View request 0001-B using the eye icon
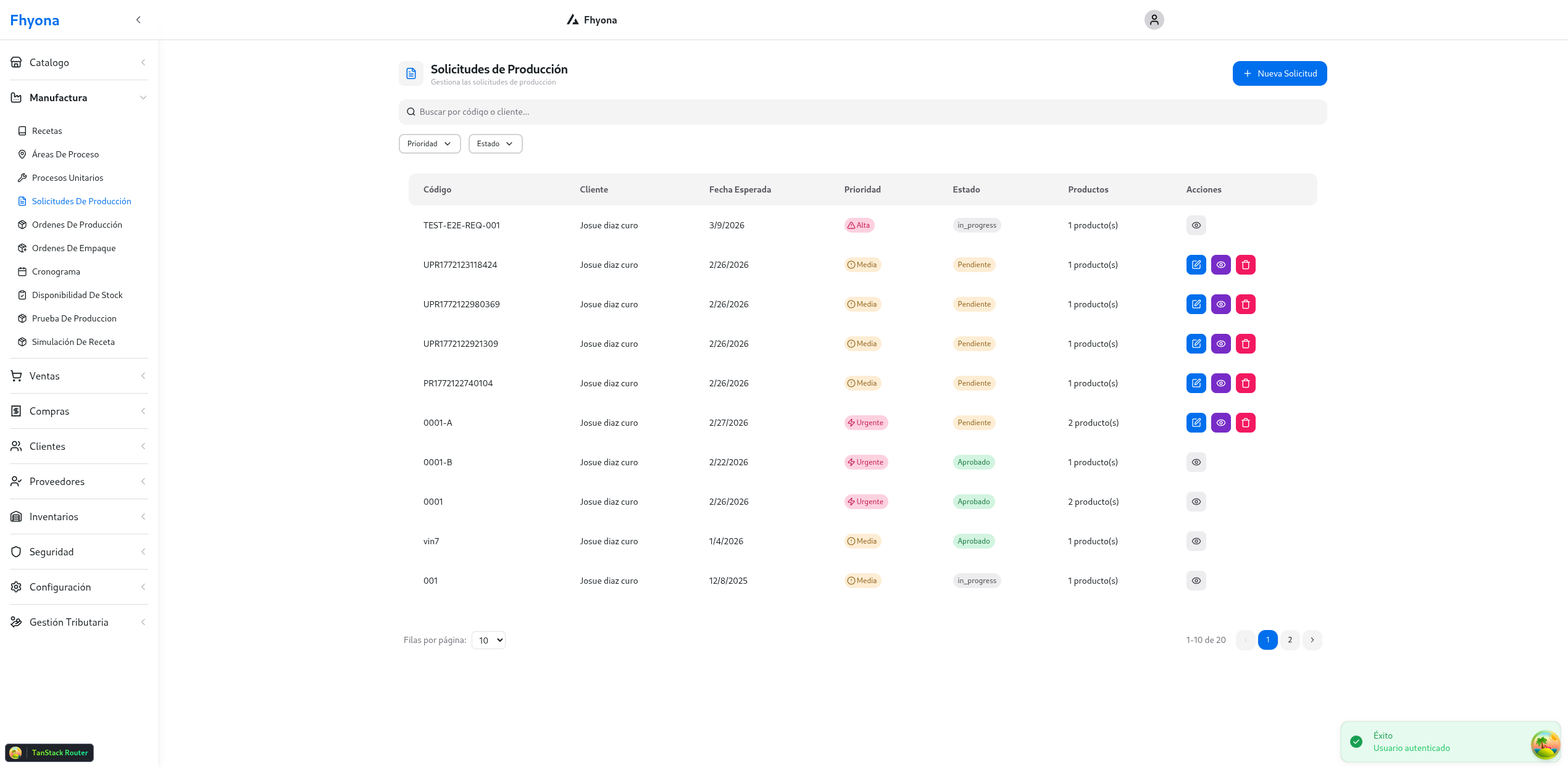1568x767 pixels. (1196, 462)
